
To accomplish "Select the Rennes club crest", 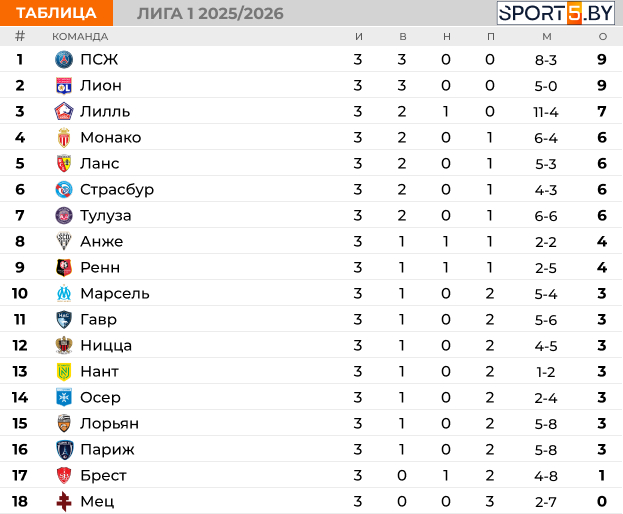I will coord(64,267).
